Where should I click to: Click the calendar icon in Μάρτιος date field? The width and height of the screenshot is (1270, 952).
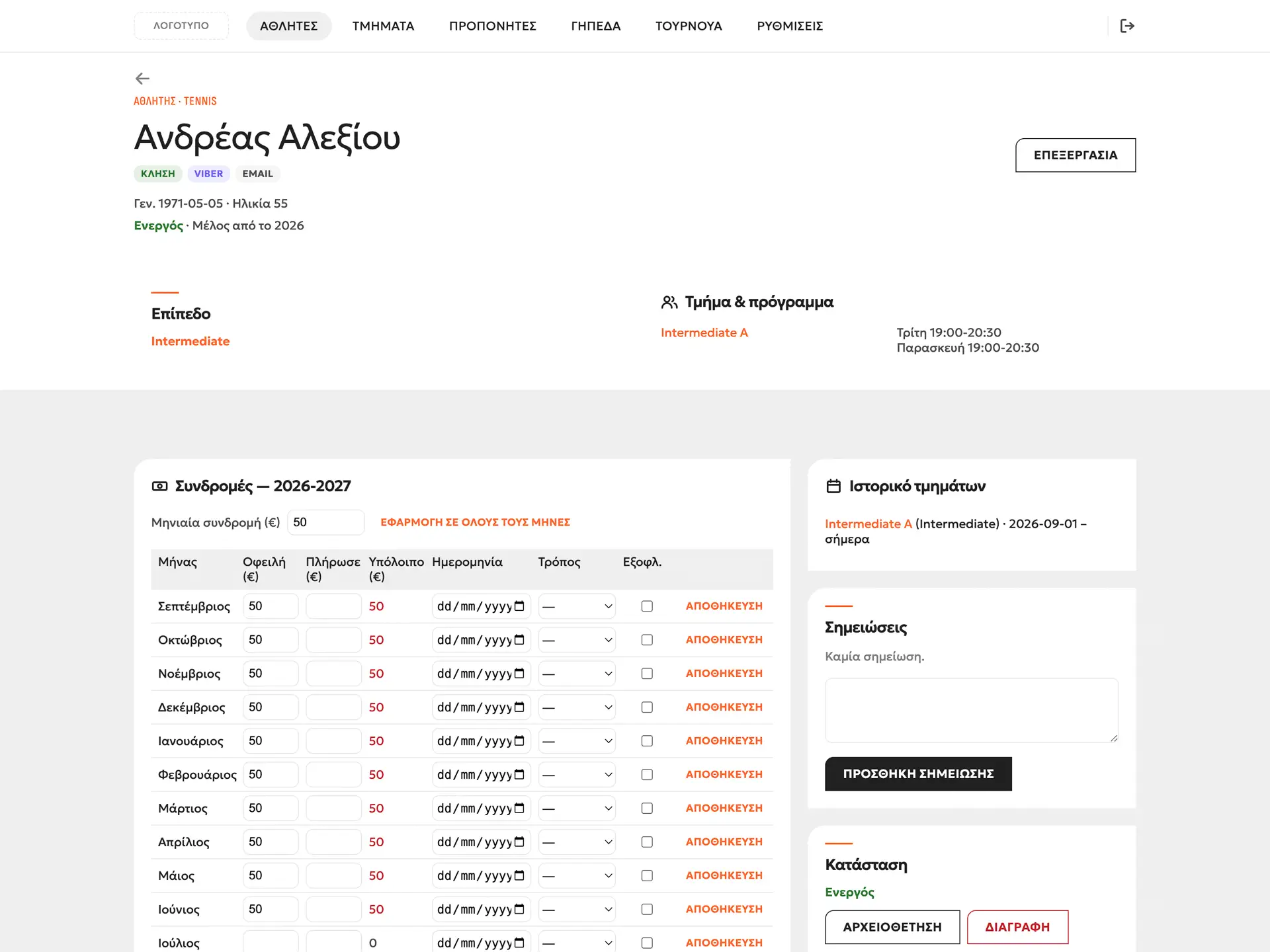pyautogui.click(x=519, y=809)
